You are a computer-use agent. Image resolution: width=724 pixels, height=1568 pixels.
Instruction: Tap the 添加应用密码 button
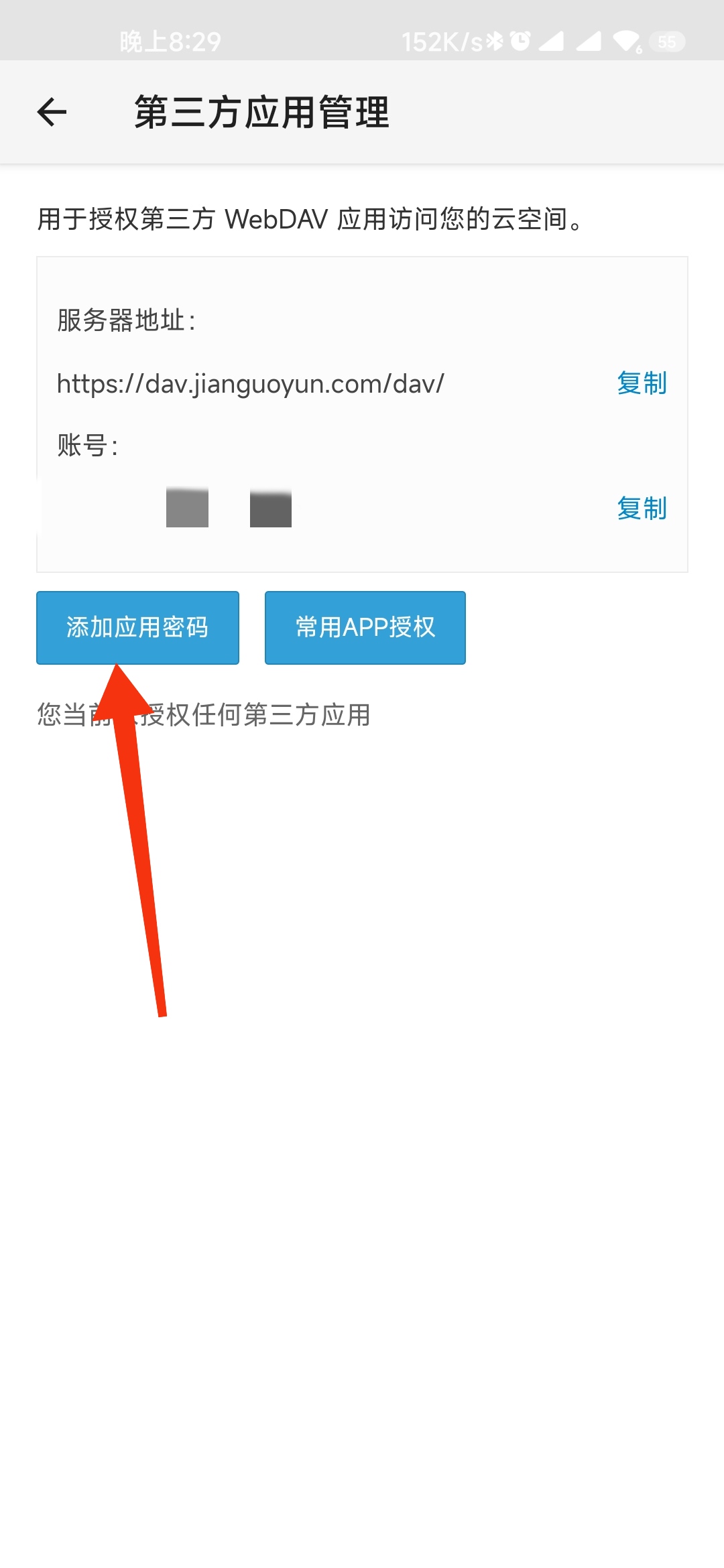(137, 628)
